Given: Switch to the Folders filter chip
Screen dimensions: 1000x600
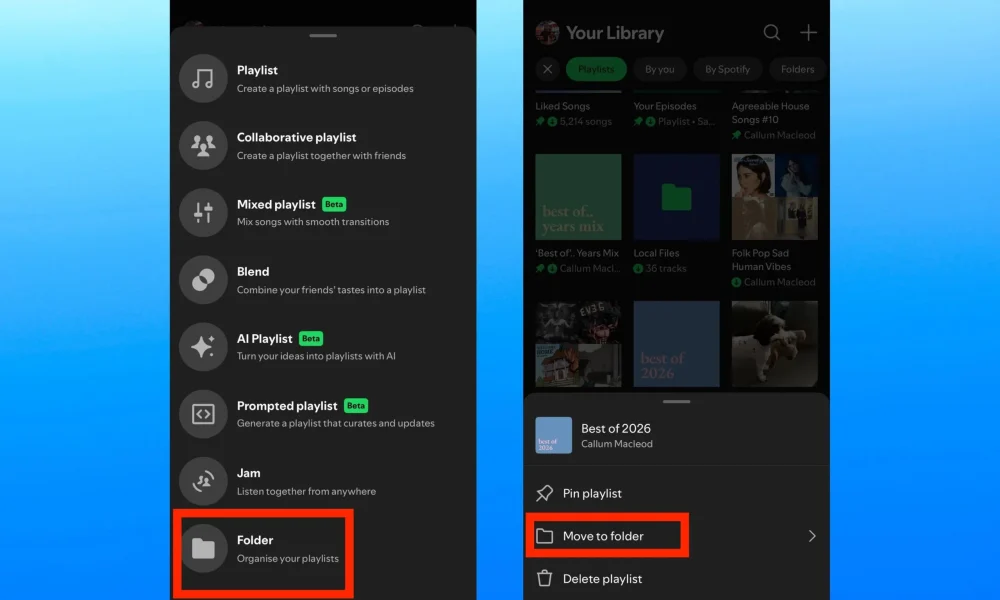Looking at the screenshot, I should [x=797, y=69].
